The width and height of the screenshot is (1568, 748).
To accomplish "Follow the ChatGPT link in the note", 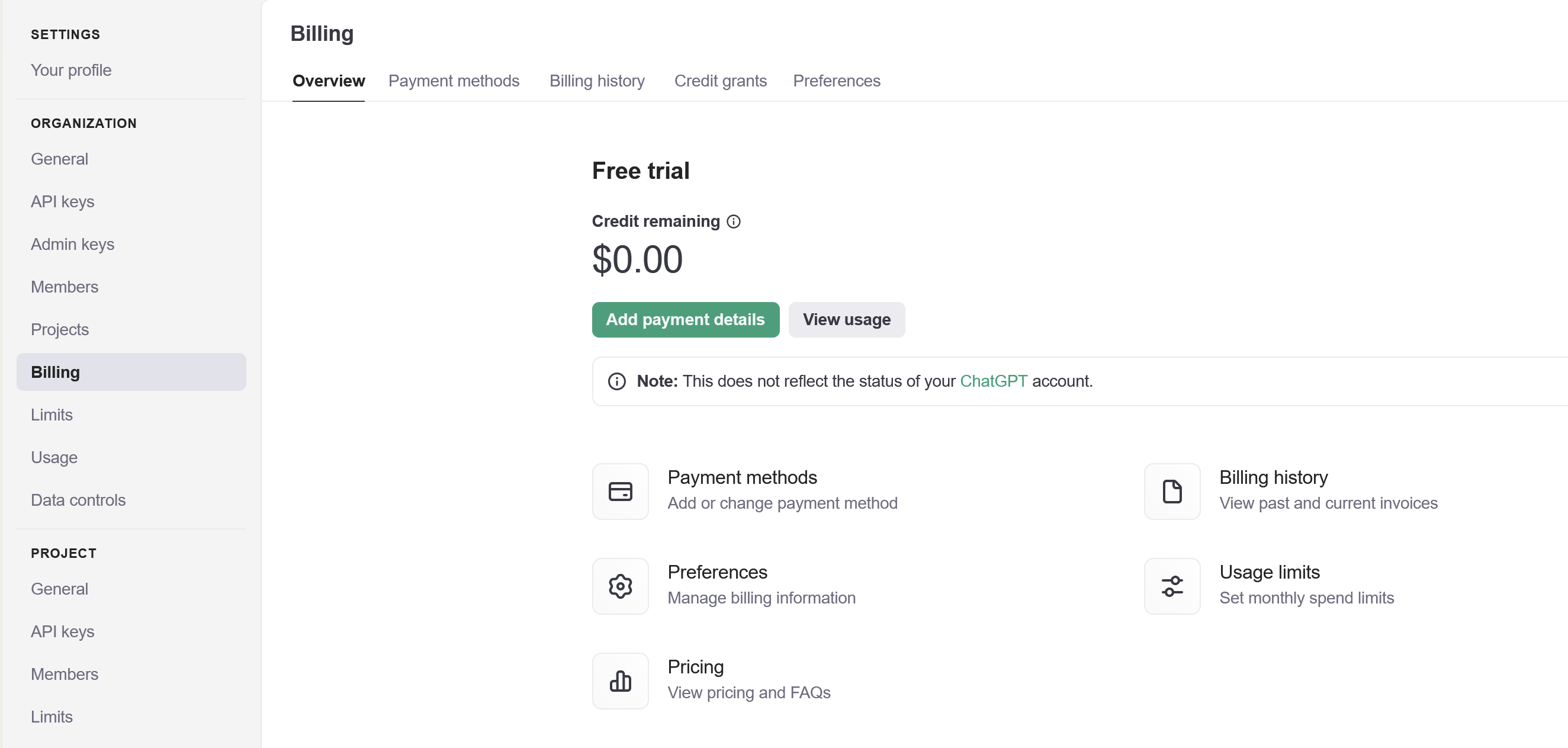I will point(994,381).
